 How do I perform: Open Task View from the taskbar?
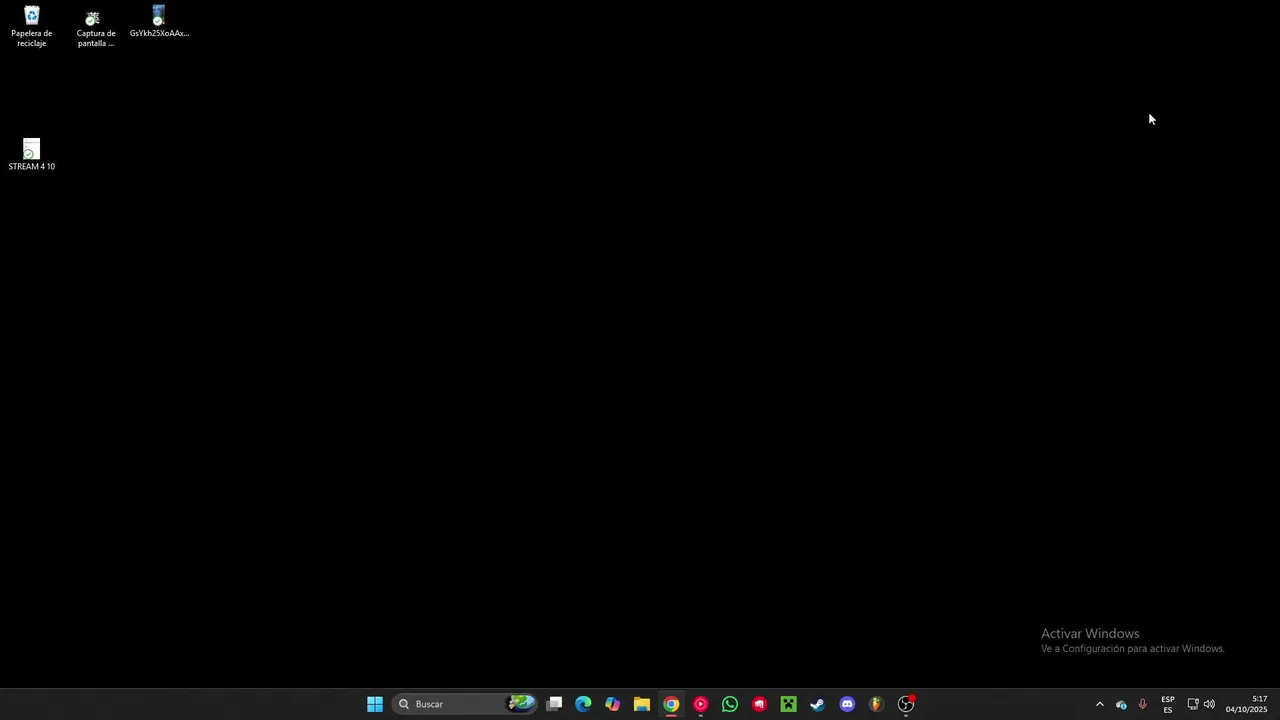tap(555, 704)
